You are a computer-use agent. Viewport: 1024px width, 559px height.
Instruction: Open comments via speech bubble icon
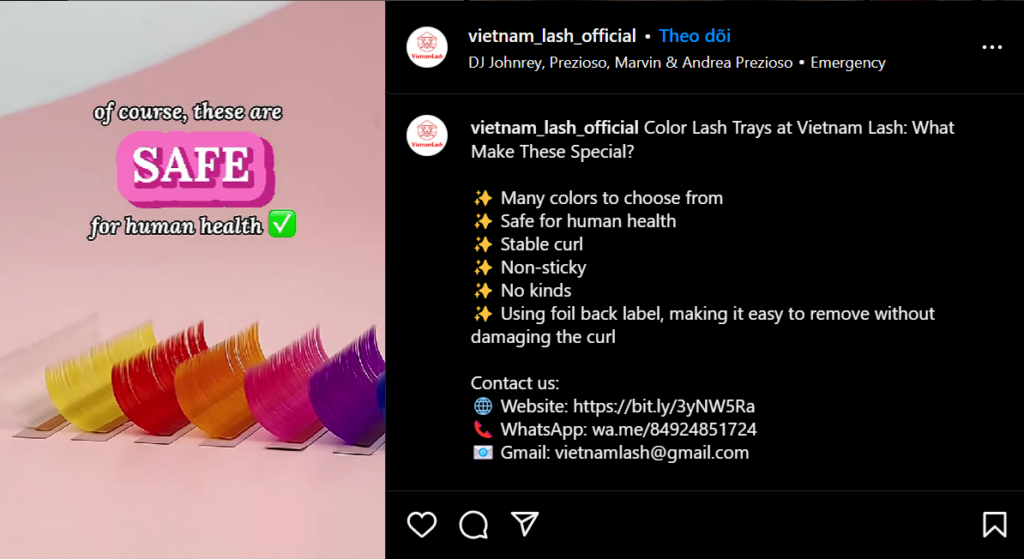click(x=473, y=524)
